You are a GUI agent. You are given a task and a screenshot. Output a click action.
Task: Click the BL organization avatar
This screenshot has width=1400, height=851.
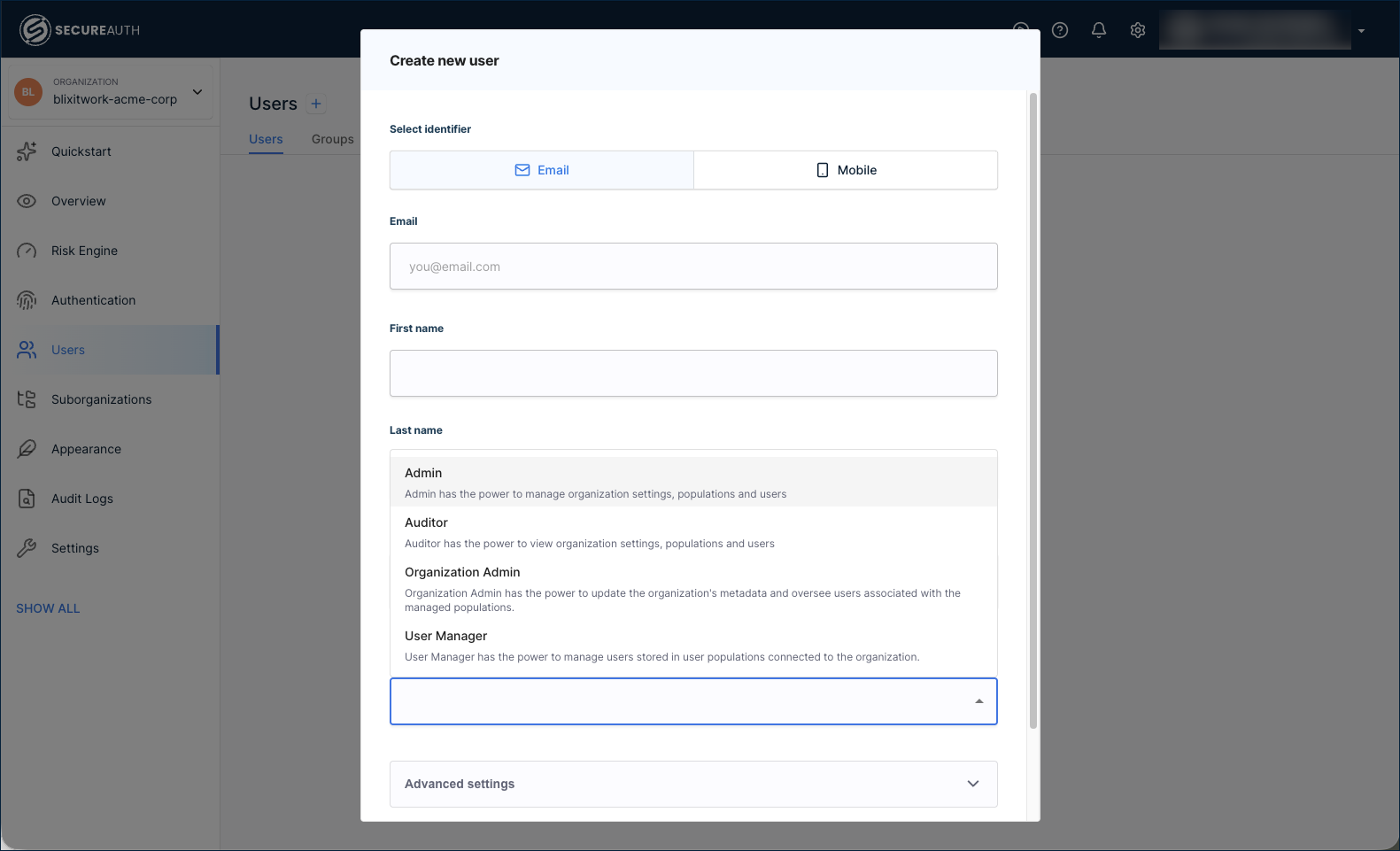[28, 91]
